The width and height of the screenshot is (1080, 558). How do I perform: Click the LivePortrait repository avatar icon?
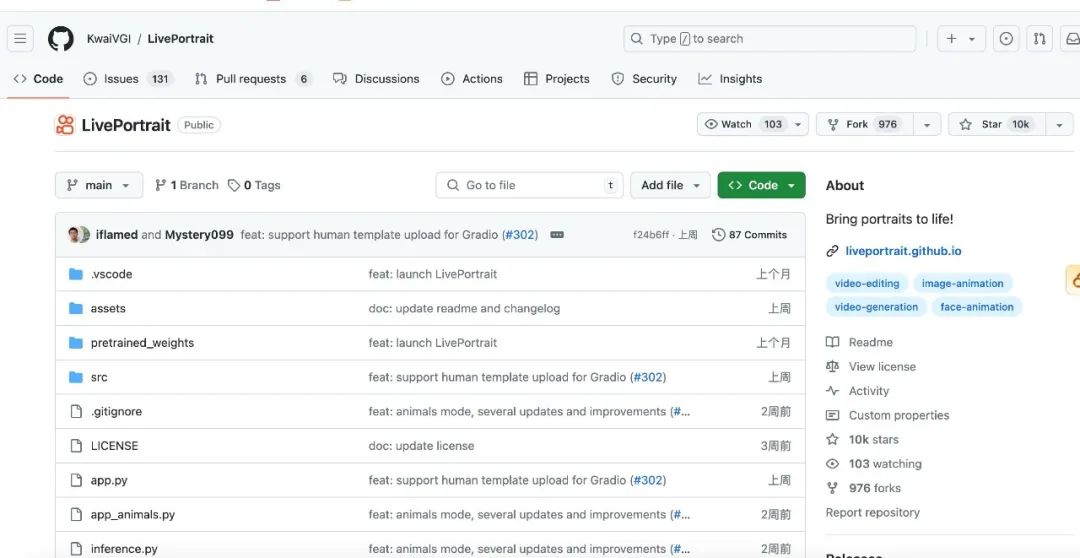pyautogui.click(x=65, y=125)
